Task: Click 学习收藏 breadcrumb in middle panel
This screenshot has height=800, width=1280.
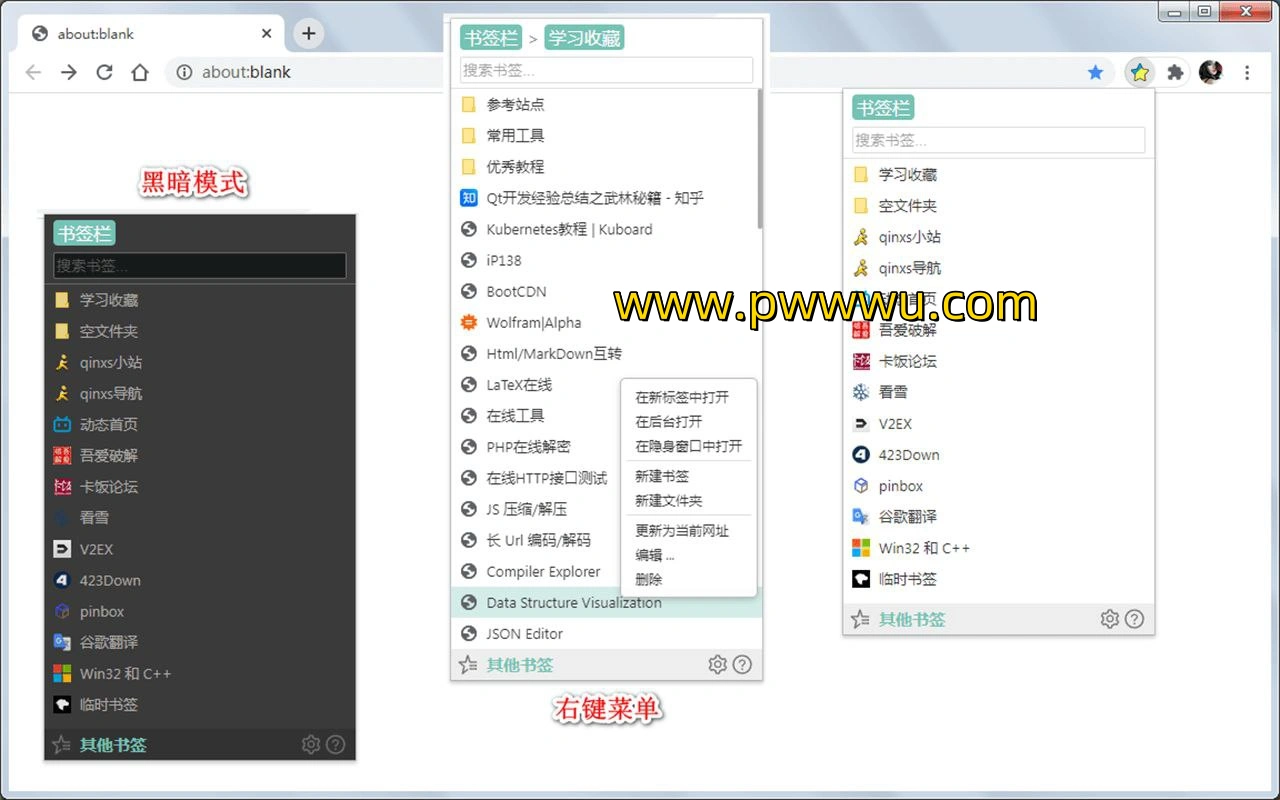Action: click(584, 38)
